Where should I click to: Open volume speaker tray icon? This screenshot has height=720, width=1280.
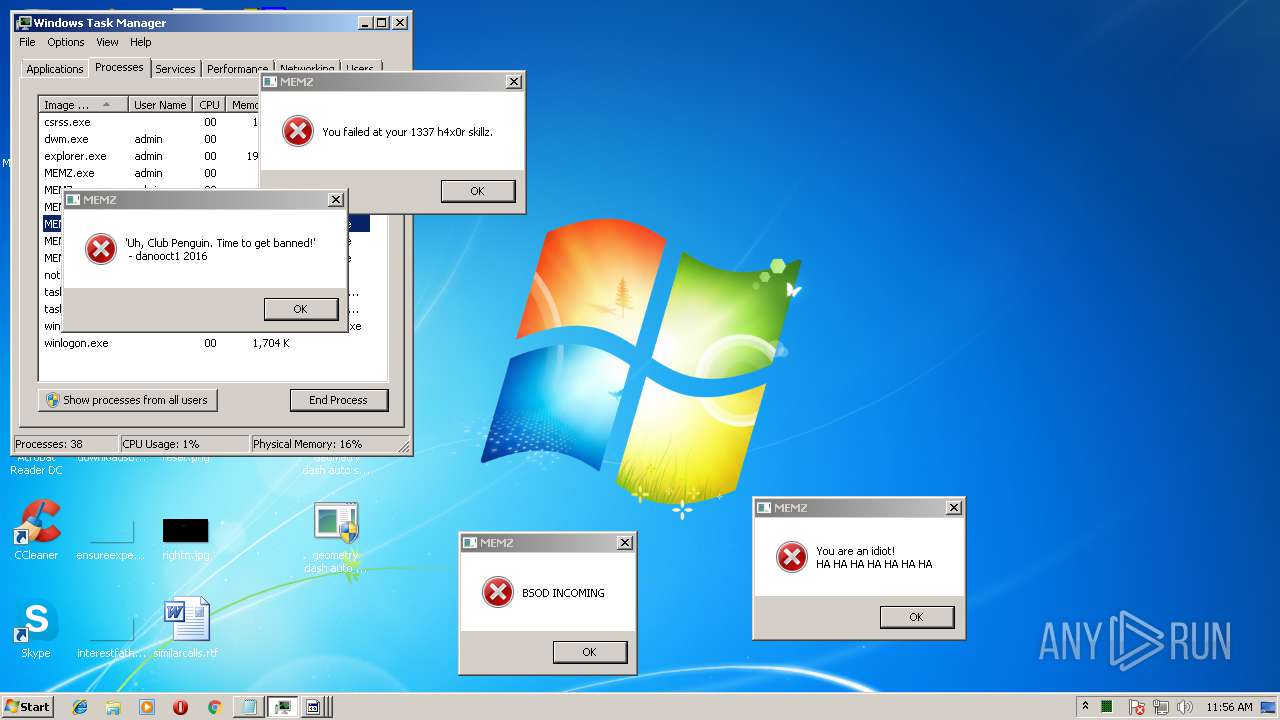click(1184, 707)
